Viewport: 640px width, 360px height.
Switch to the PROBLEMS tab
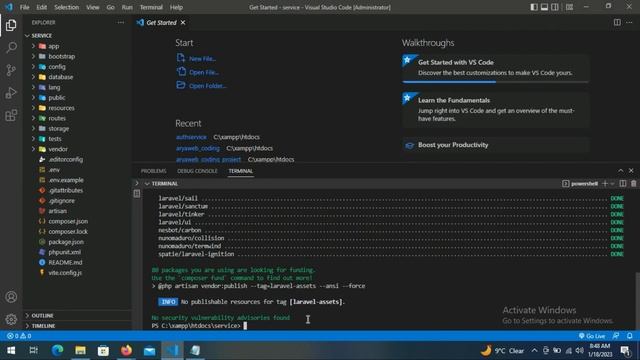coord(153,171)
